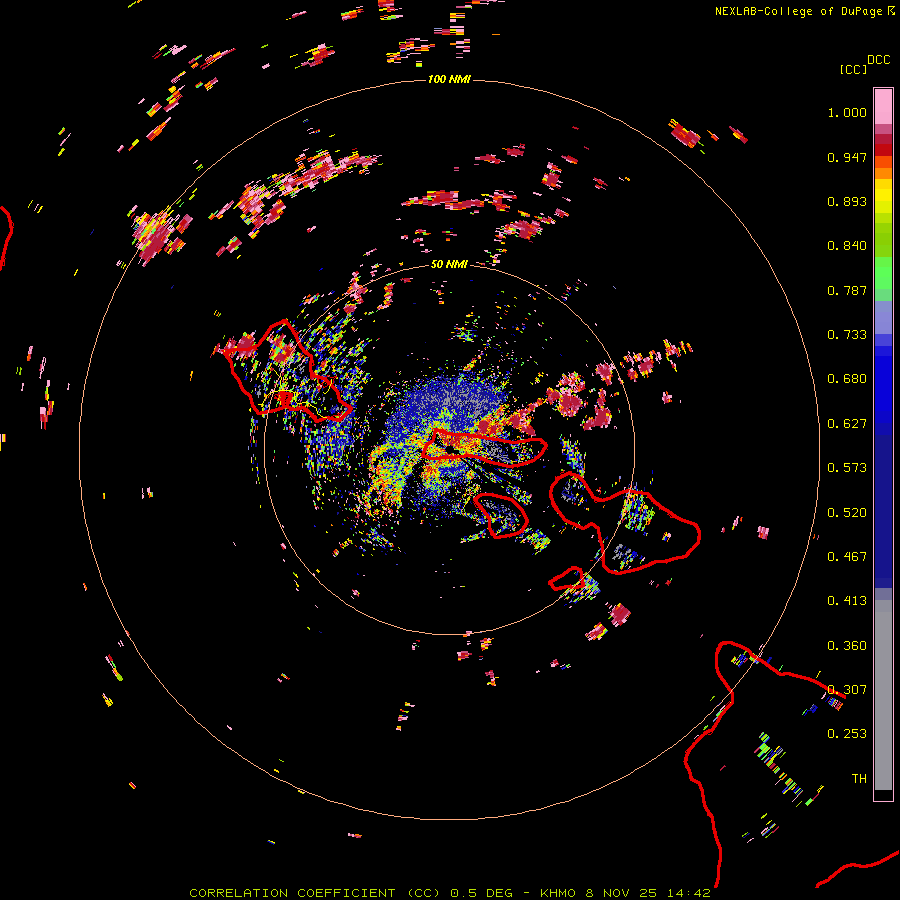Click the 0.627 color scale value
900x900 pixels.
[x=847, y=424]
